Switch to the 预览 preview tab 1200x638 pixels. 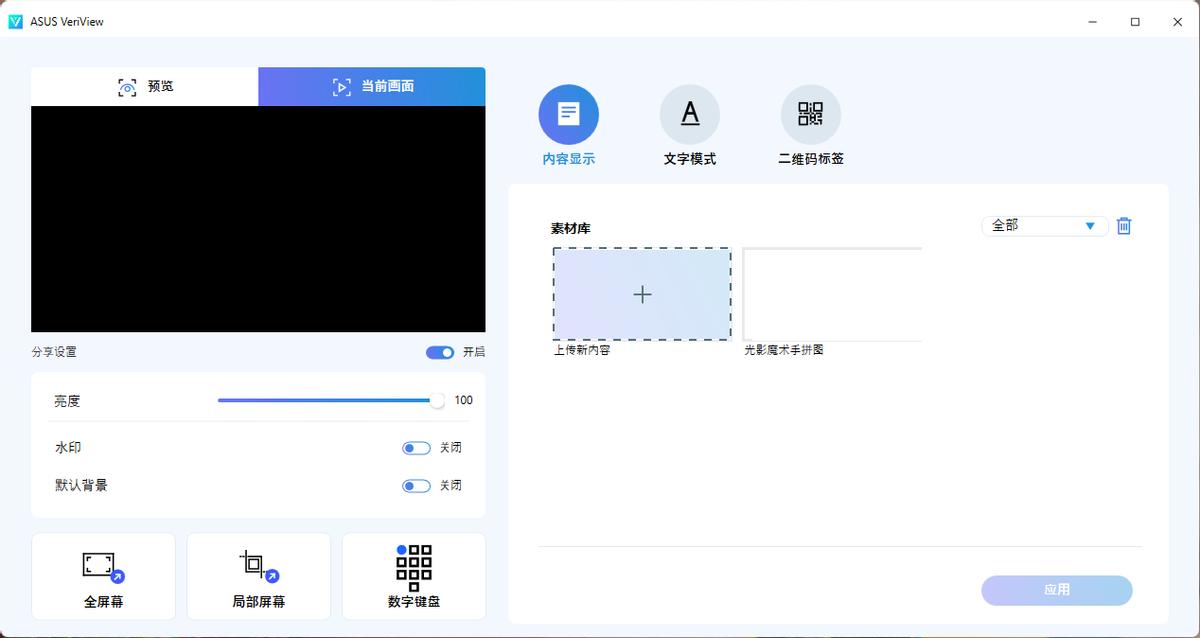(x=144, y=86)
